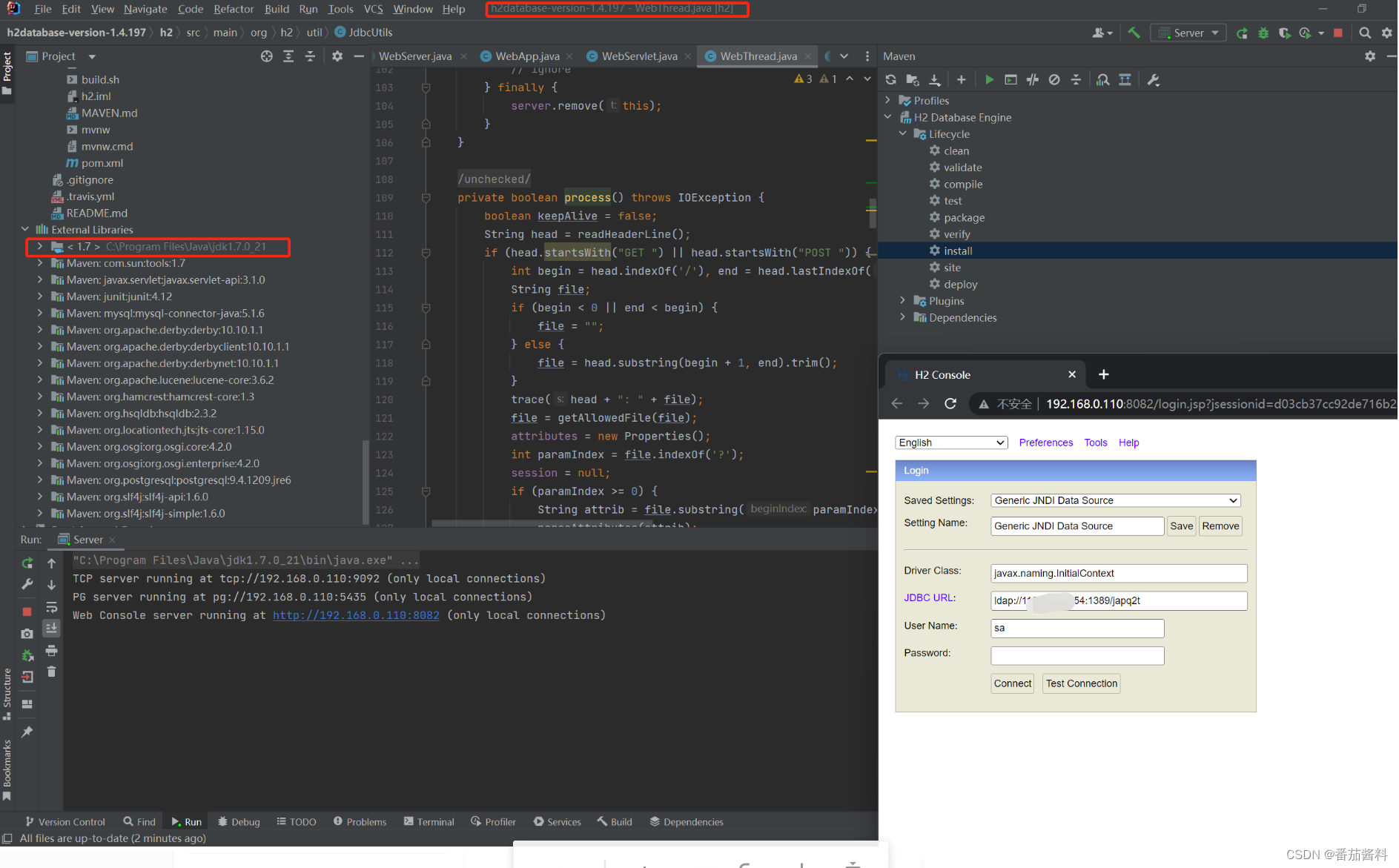Open the Navigate menu

pyautogui.click(x=145, y=9)
